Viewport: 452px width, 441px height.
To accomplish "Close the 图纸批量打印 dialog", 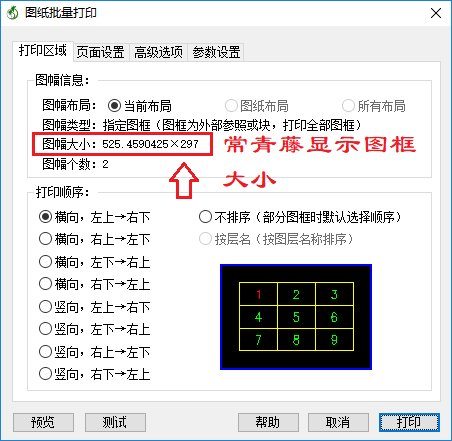I will pos(436,13).
